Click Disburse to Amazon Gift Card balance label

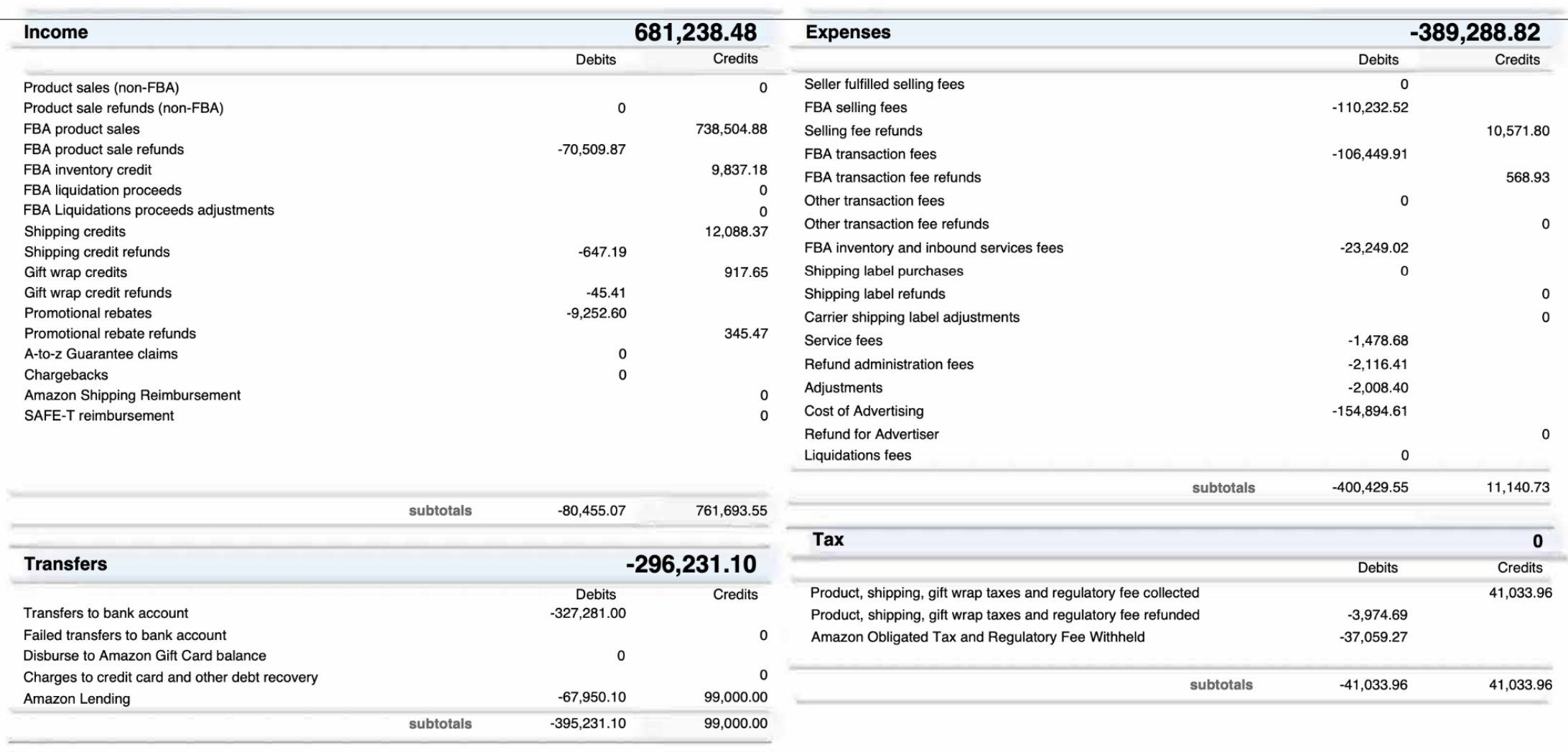point(144,656)
